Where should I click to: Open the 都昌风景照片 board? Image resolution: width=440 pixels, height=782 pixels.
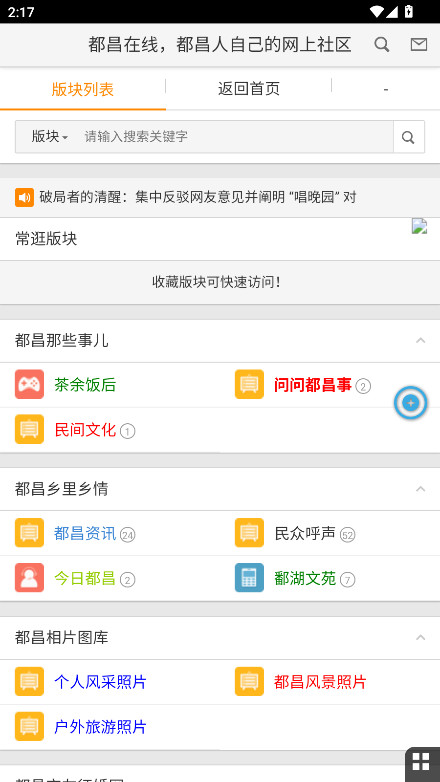(x=320, y=682)
